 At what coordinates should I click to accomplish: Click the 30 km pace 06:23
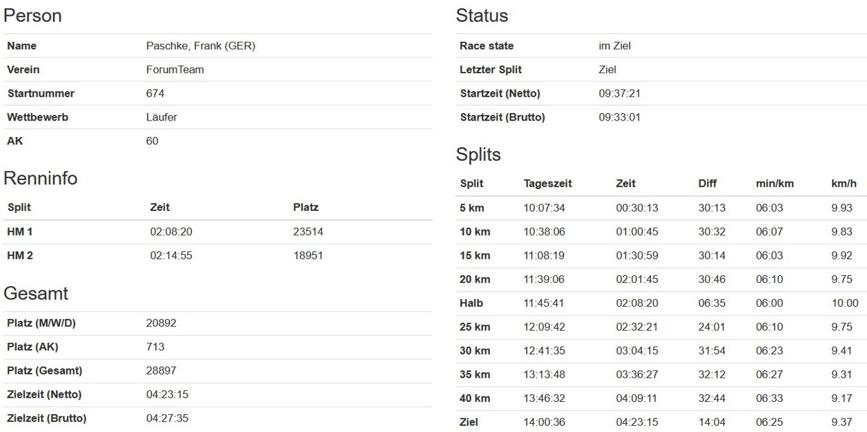coord(769,351)
